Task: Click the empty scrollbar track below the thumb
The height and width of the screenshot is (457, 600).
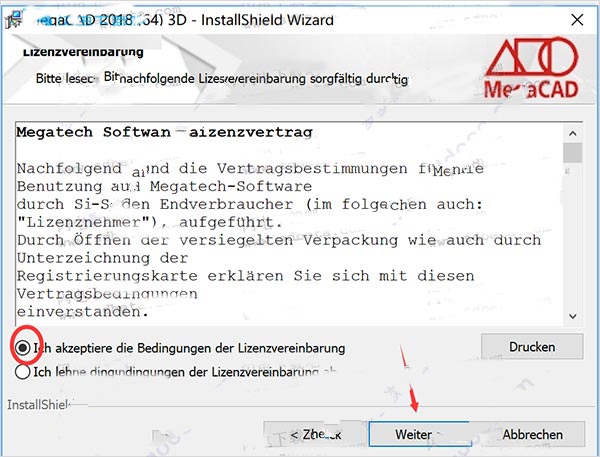Action: [x=572, y=235]
